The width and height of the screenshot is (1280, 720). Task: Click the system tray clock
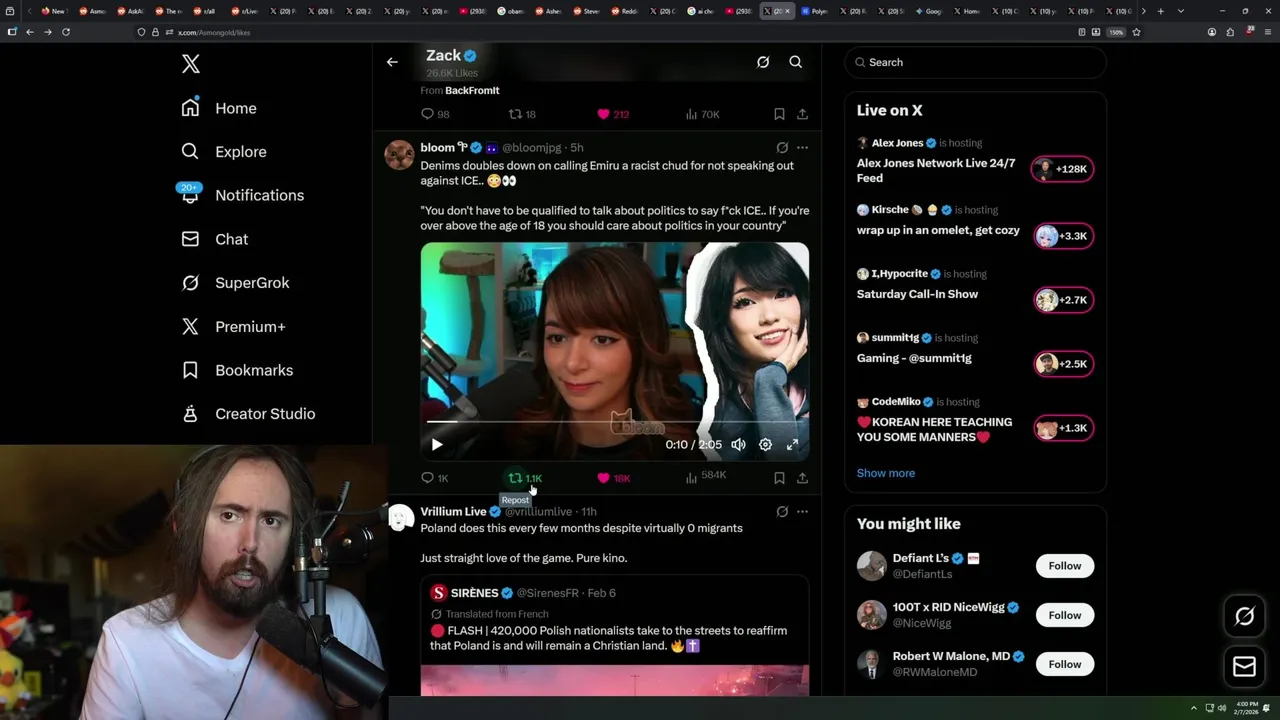coord(1247,707)
